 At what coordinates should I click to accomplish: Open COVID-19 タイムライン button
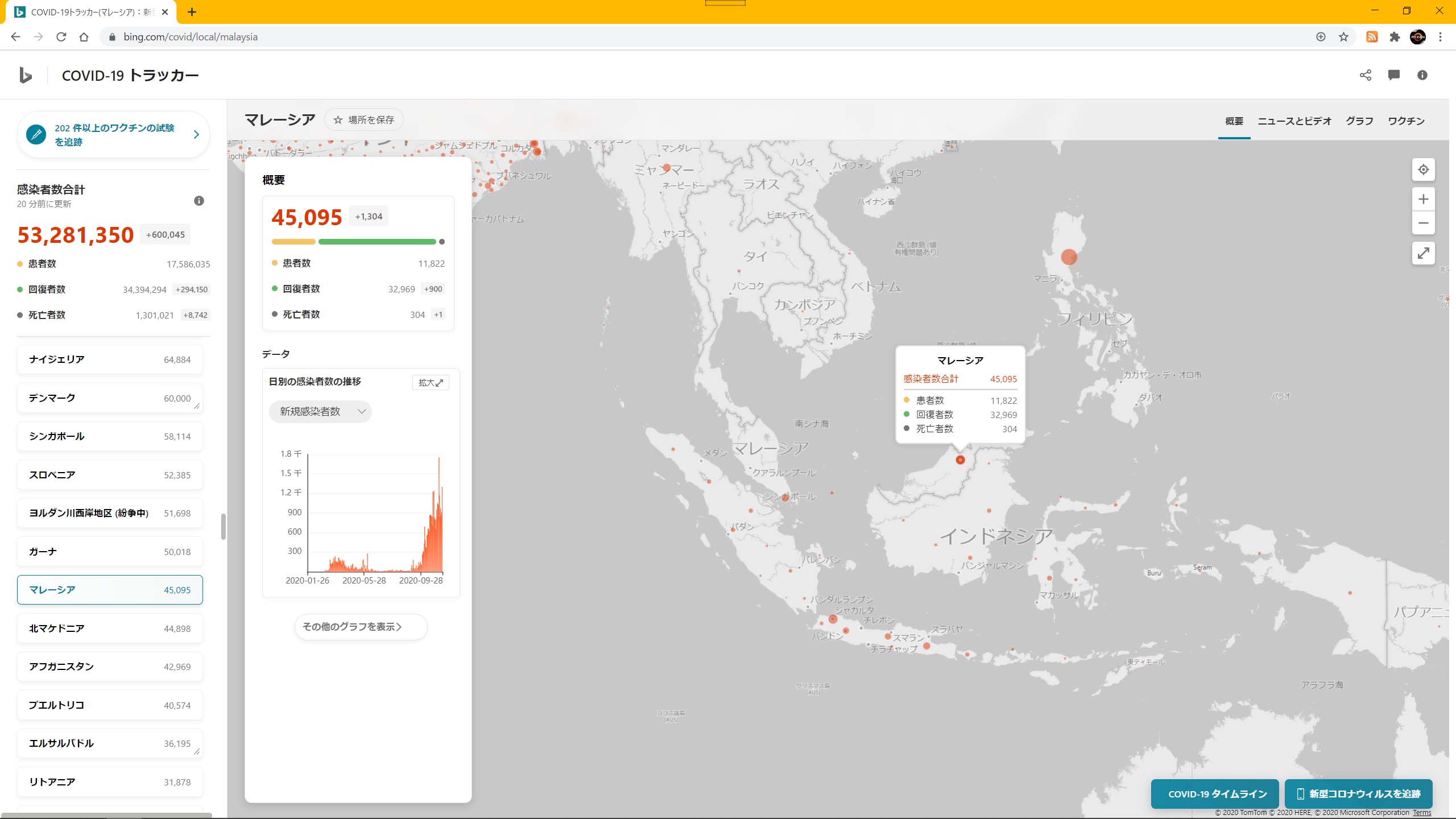tap(1214, 794)
